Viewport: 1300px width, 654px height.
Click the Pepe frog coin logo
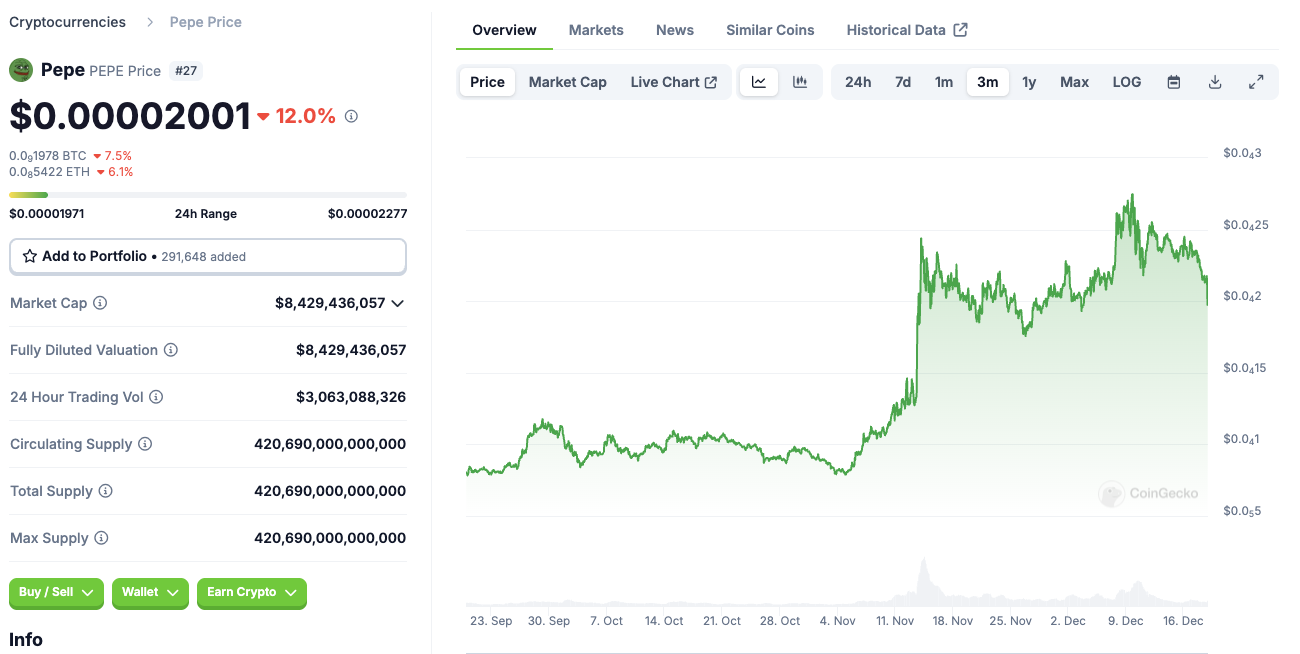(x=21, y=70)
